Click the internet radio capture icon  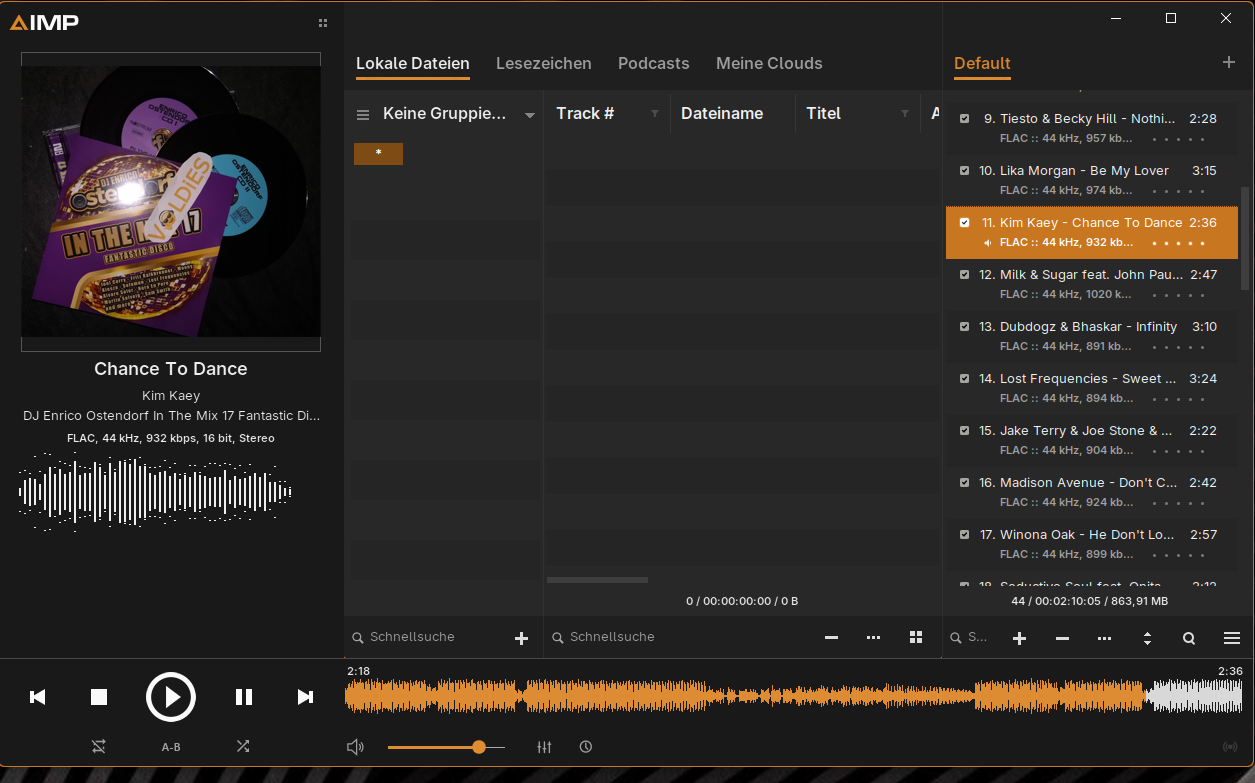[x=1230, y=747]
